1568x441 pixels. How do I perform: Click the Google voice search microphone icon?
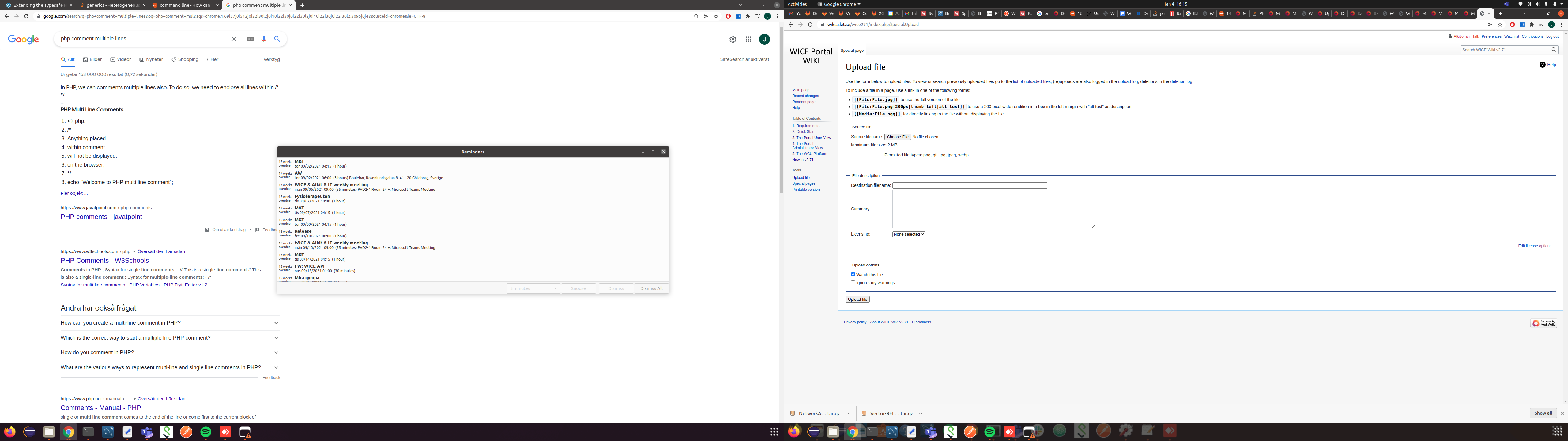(x=264, y=39)
